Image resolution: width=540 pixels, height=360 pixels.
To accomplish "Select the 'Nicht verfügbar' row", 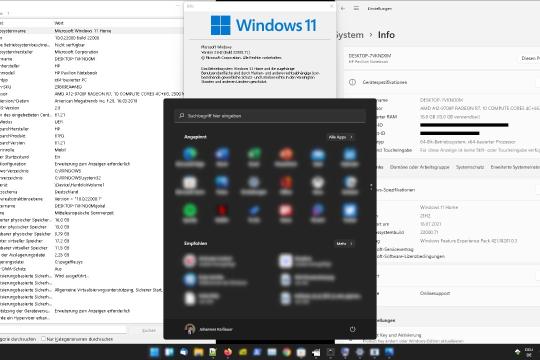I will (x=70, y=45).
